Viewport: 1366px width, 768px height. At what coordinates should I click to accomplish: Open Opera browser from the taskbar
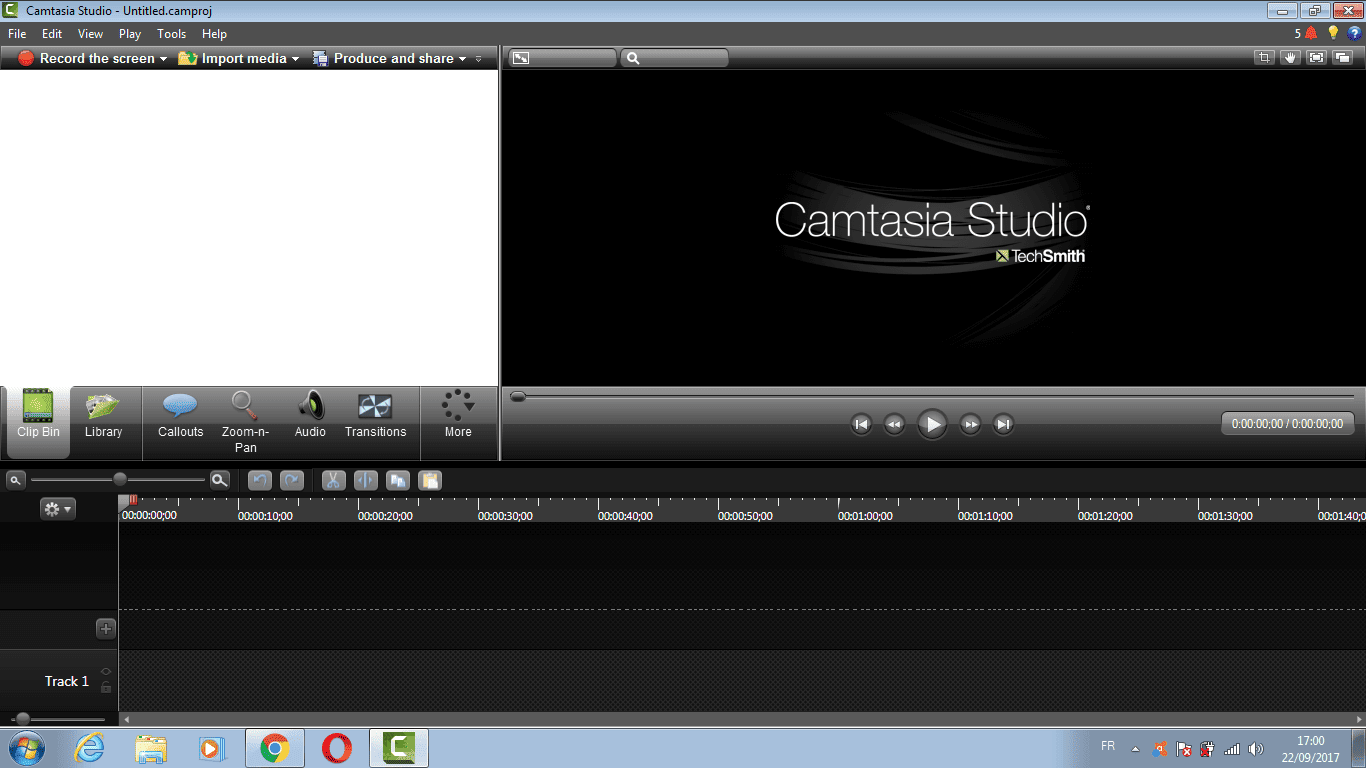pos(337,748)
